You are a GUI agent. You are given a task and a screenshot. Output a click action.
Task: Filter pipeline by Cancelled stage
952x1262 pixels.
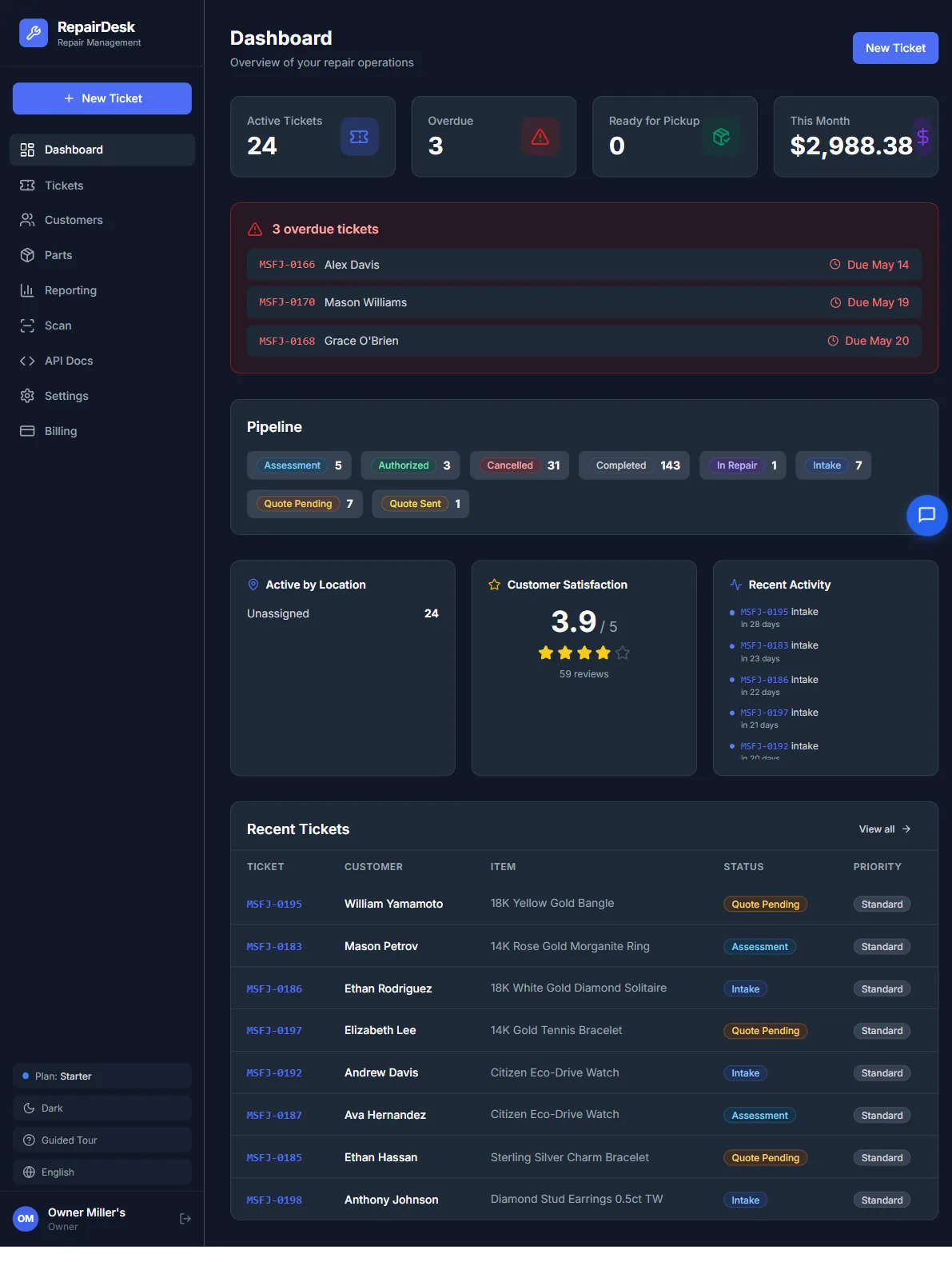pos(520,465)
